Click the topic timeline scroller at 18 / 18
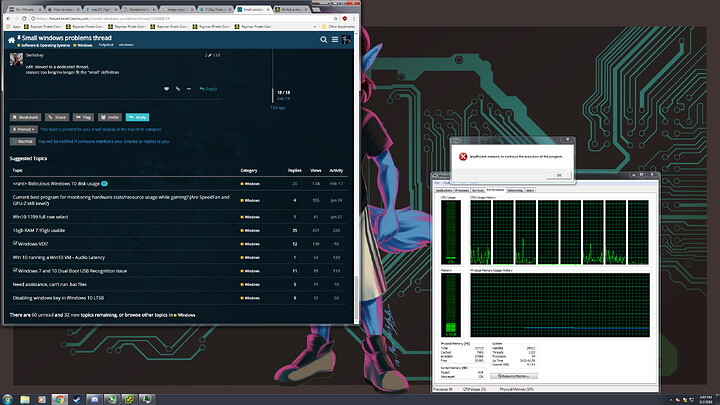 coord(283,95)
